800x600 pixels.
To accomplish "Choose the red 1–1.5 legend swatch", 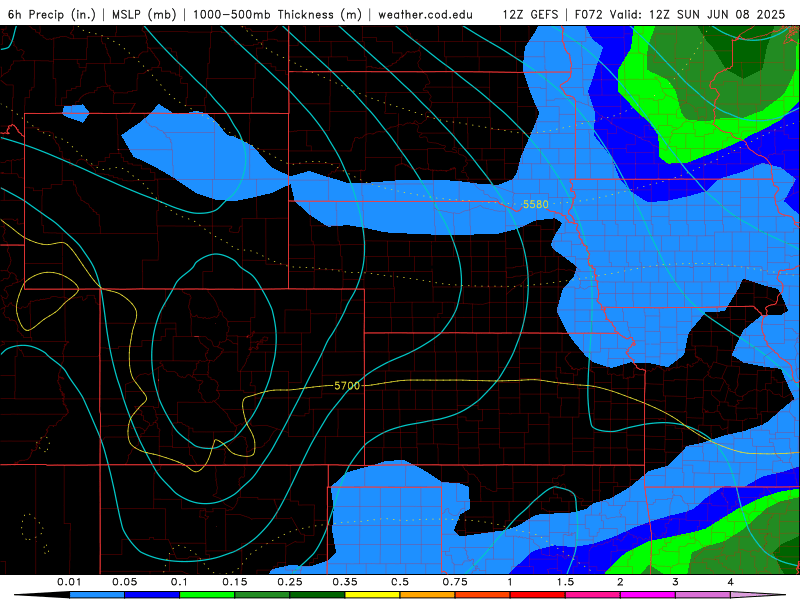I will tap(538, 595).
